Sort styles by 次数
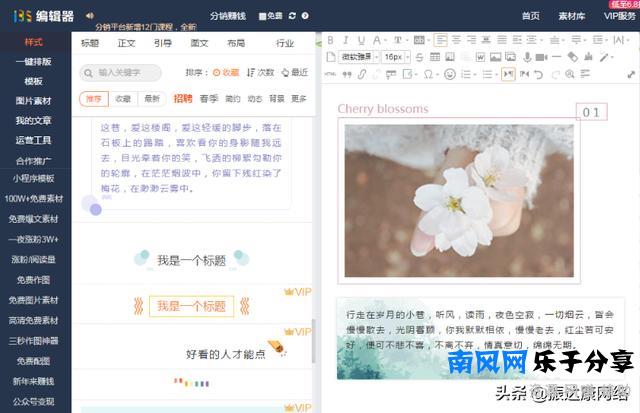 coord(260,73)
